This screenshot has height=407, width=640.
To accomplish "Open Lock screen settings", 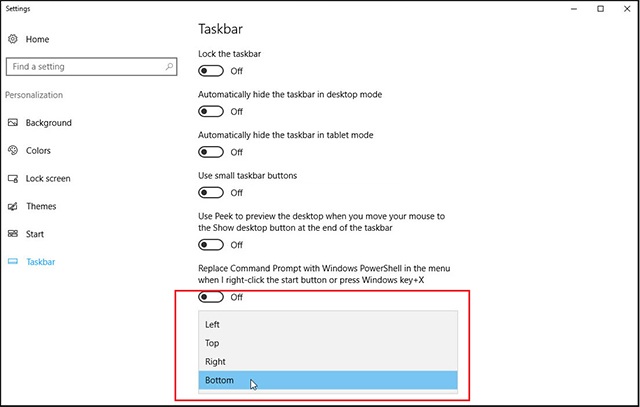I will 48,178.
